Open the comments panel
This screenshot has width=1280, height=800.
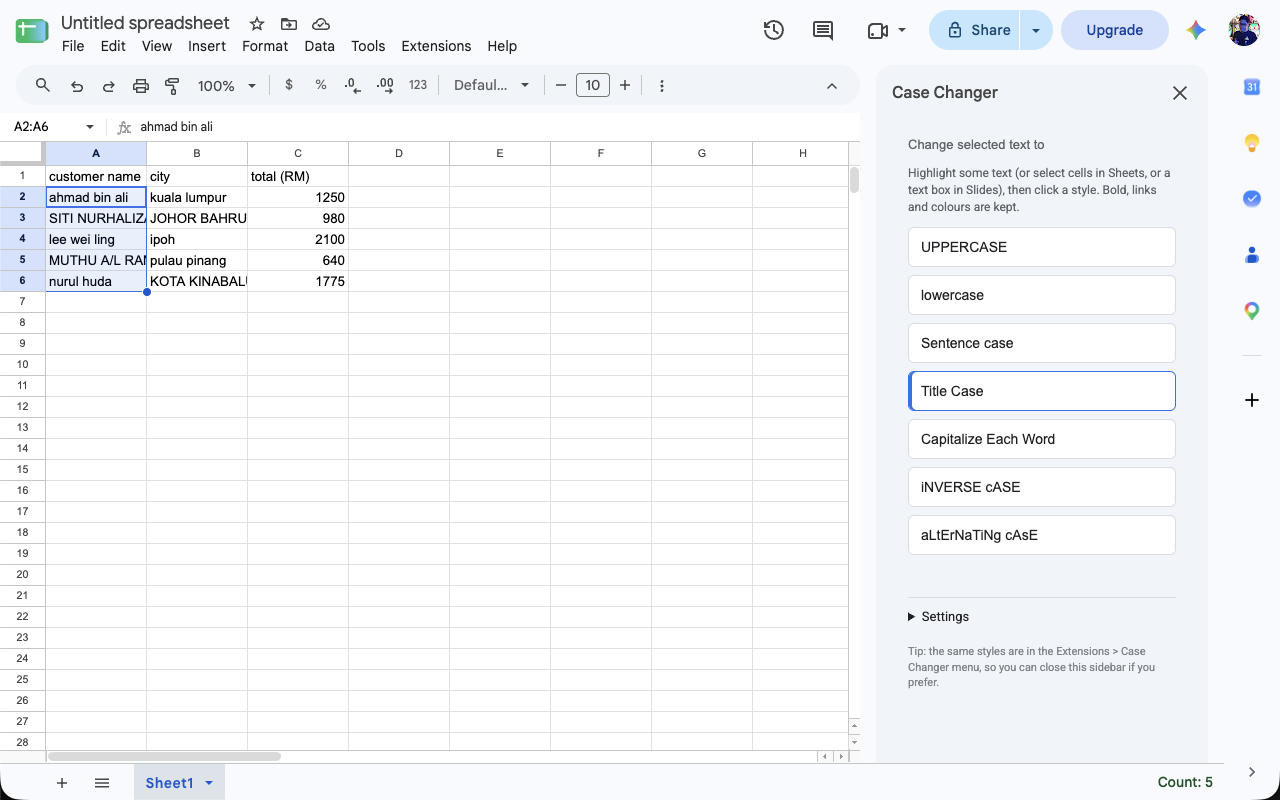(823, 30)
